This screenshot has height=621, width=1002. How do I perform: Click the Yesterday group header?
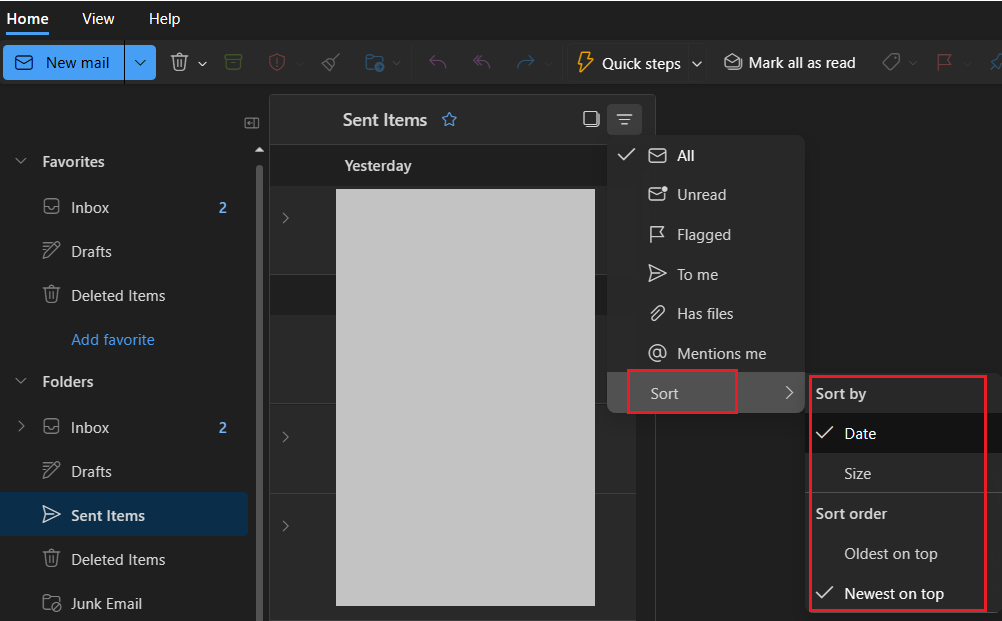pos(378,165)
